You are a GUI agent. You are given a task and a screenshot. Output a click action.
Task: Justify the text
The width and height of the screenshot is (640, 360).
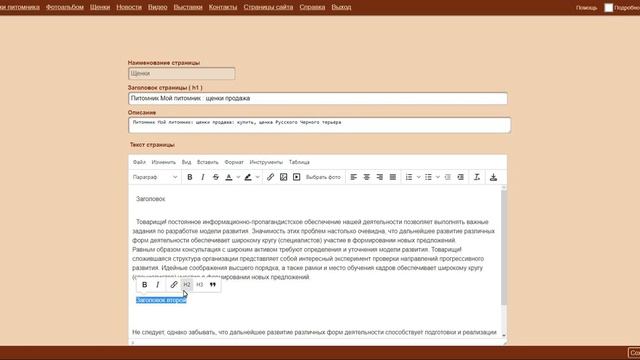(x=393, y=177)
